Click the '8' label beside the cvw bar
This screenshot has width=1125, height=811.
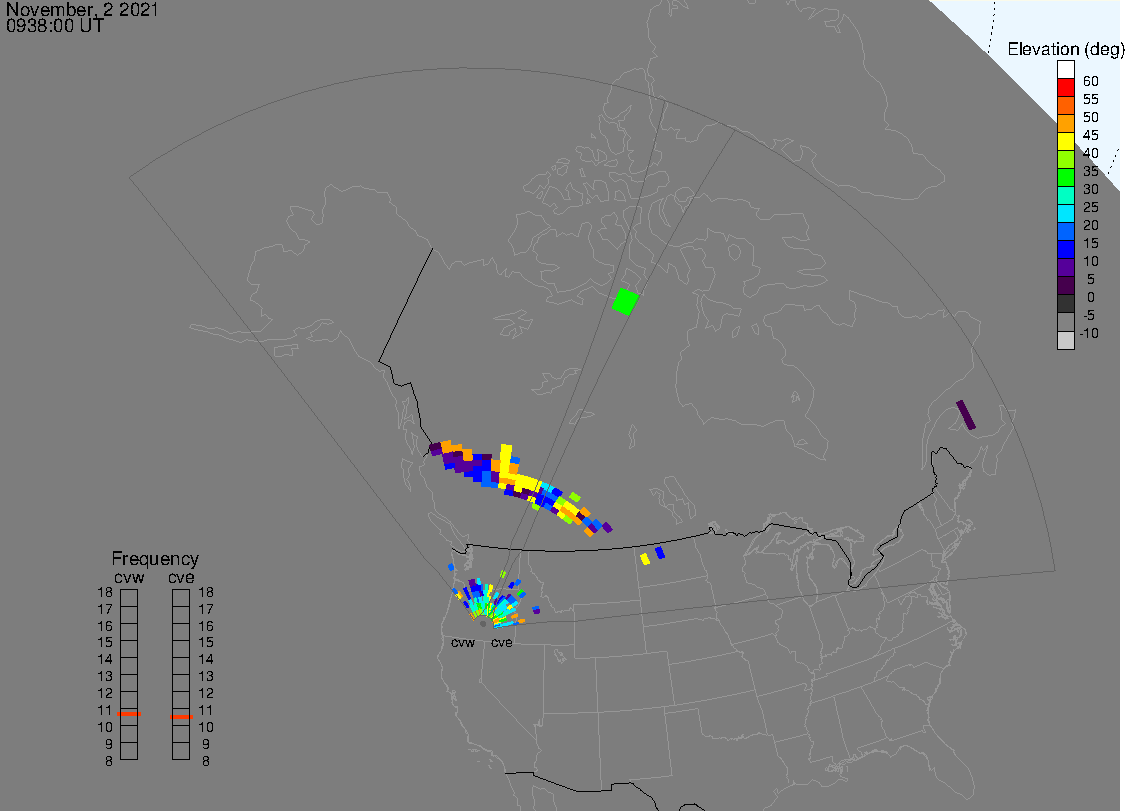point(108,761)
